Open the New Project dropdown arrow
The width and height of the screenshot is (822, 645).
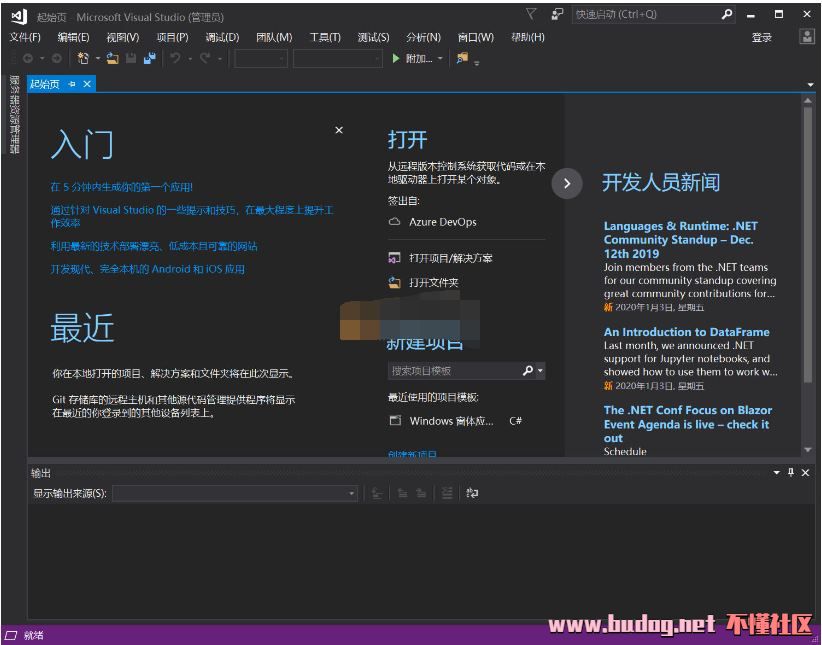(x=98, y=58)
